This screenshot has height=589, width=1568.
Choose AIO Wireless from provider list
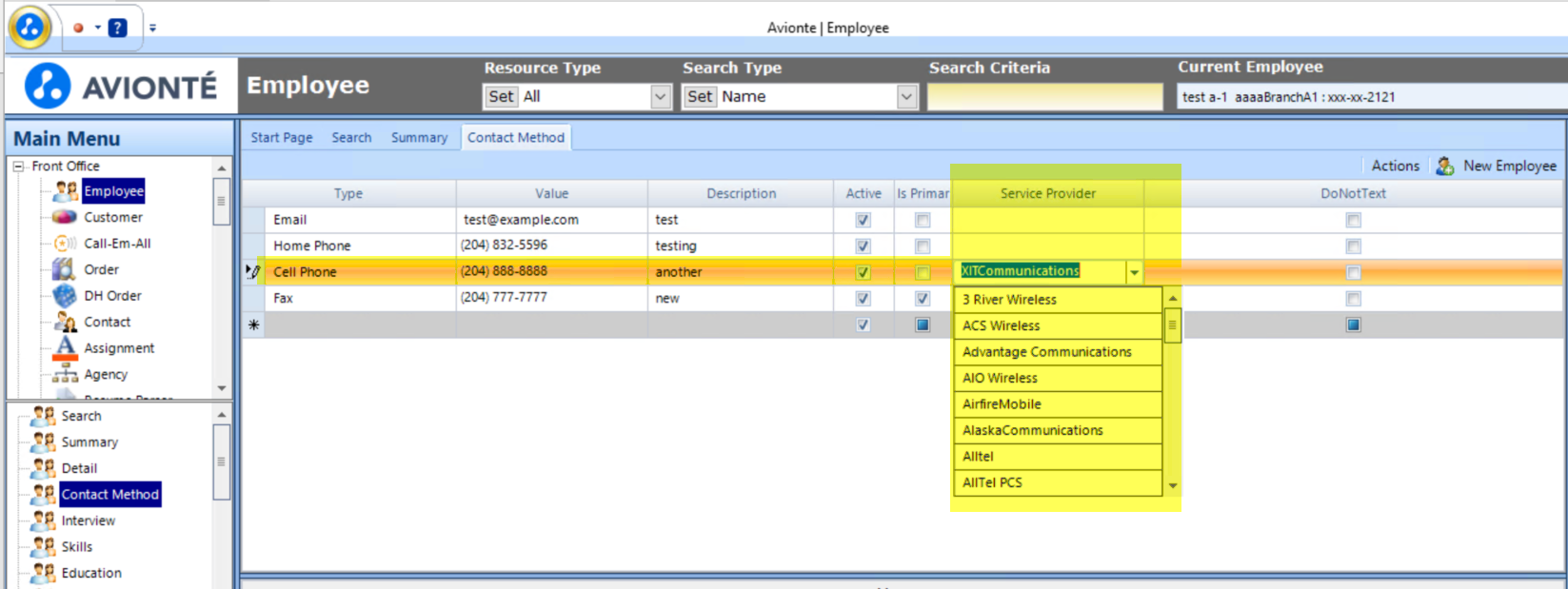coord(1058,378)
